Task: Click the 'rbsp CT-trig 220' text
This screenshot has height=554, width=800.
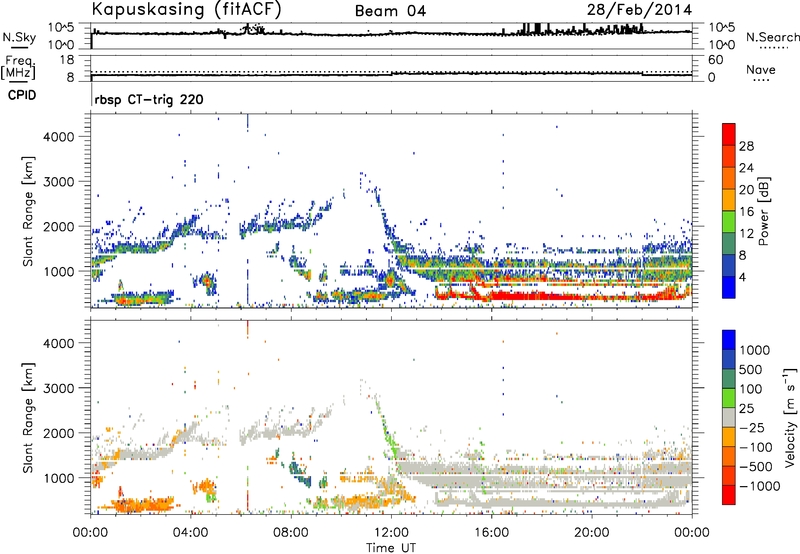Action: (x=149, y=99)
